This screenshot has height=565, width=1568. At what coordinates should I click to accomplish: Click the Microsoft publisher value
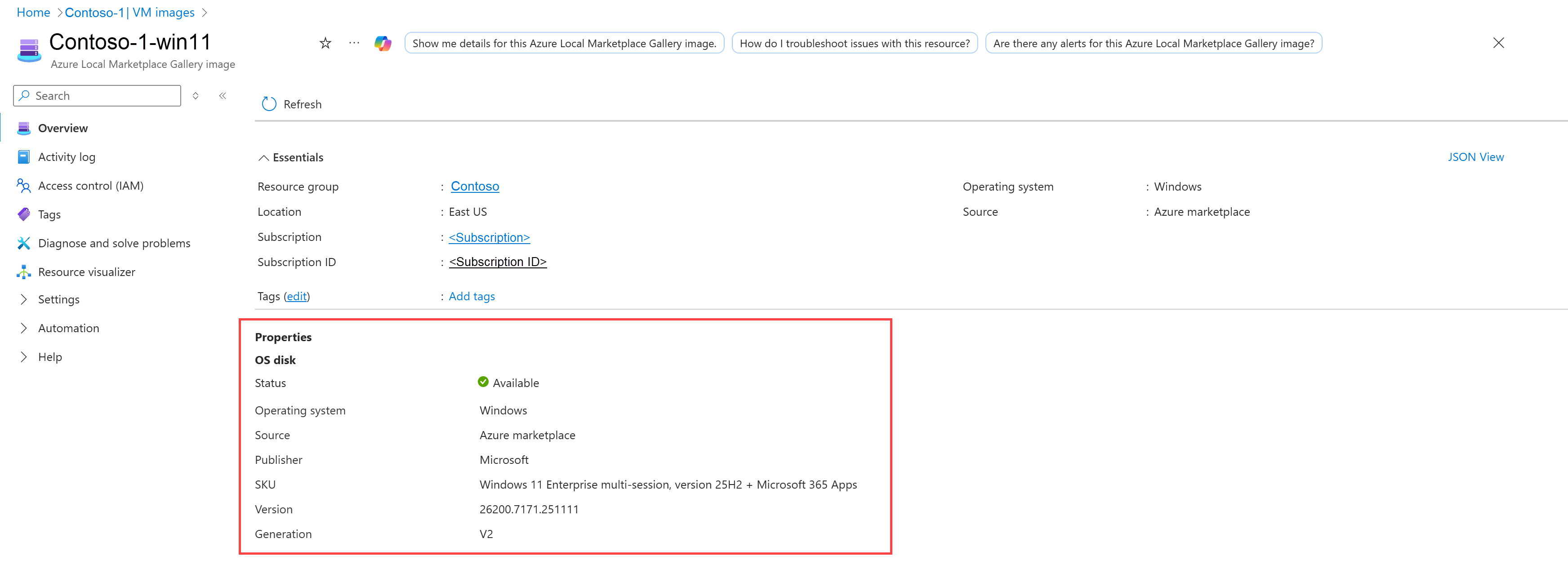[x=504, y=460]
